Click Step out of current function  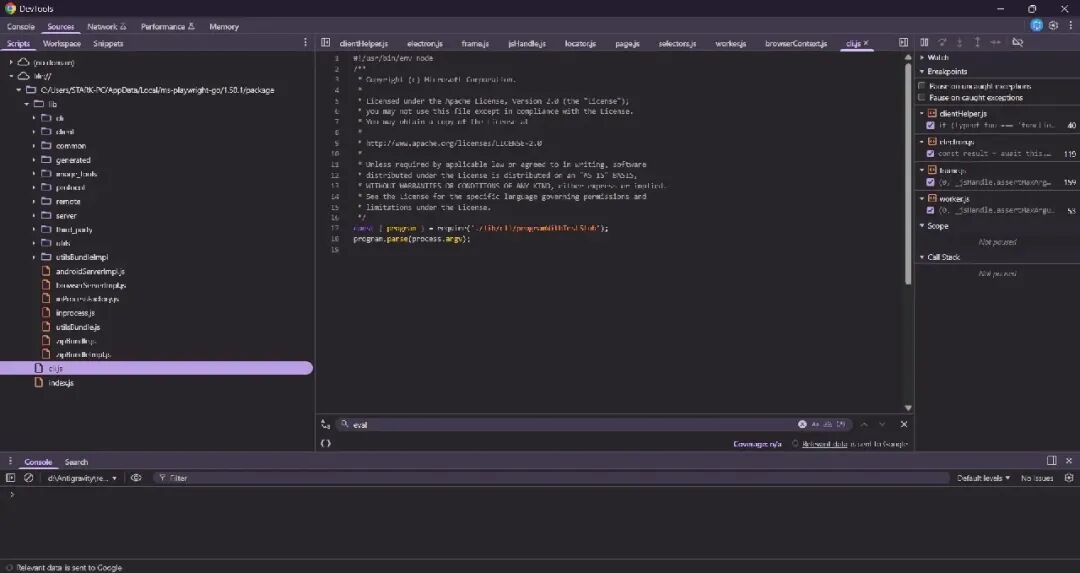click(x=977, y=43)
